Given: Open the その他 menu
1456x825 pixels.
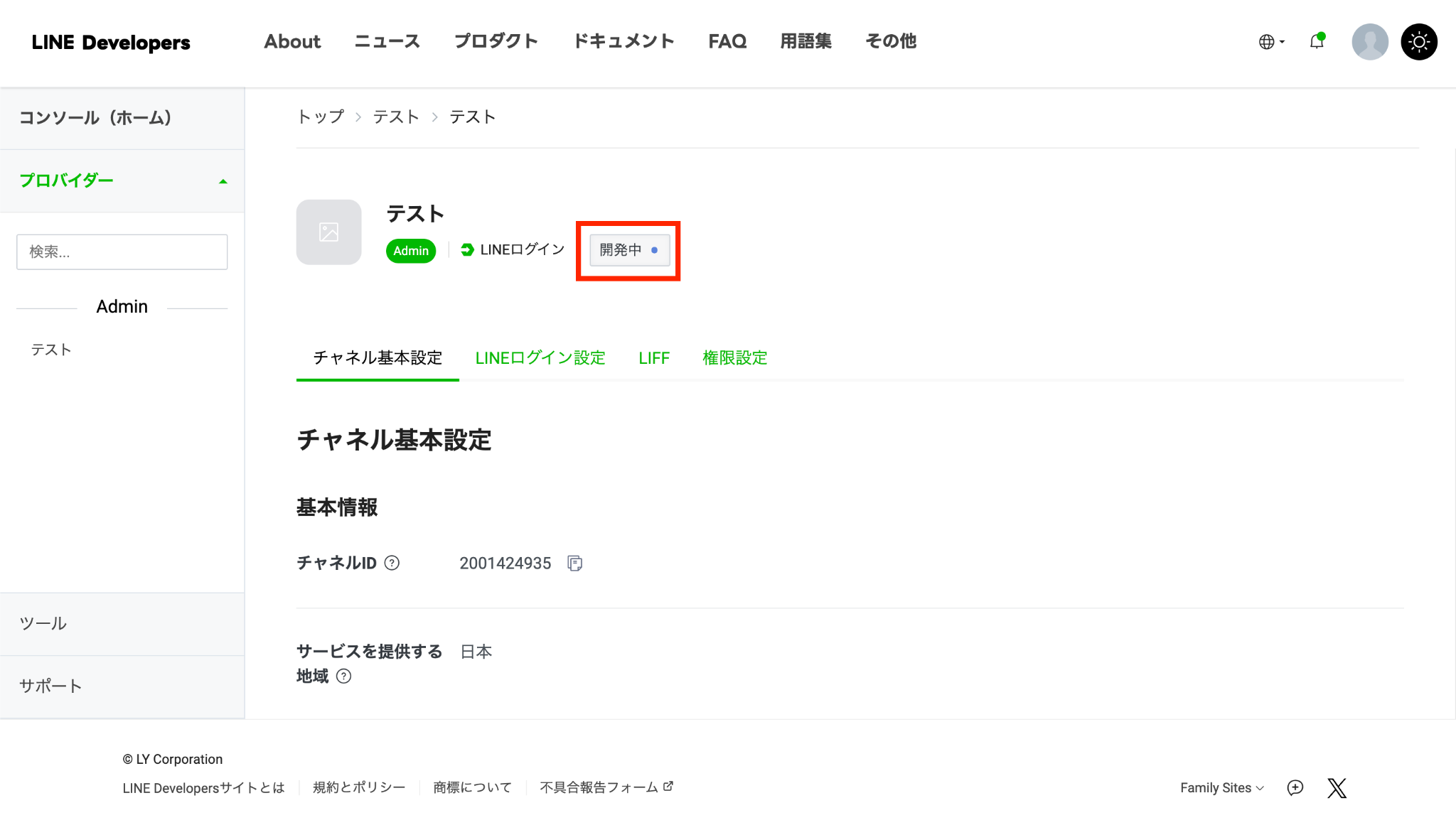Looking at the screenshot, I should [890, 41].
